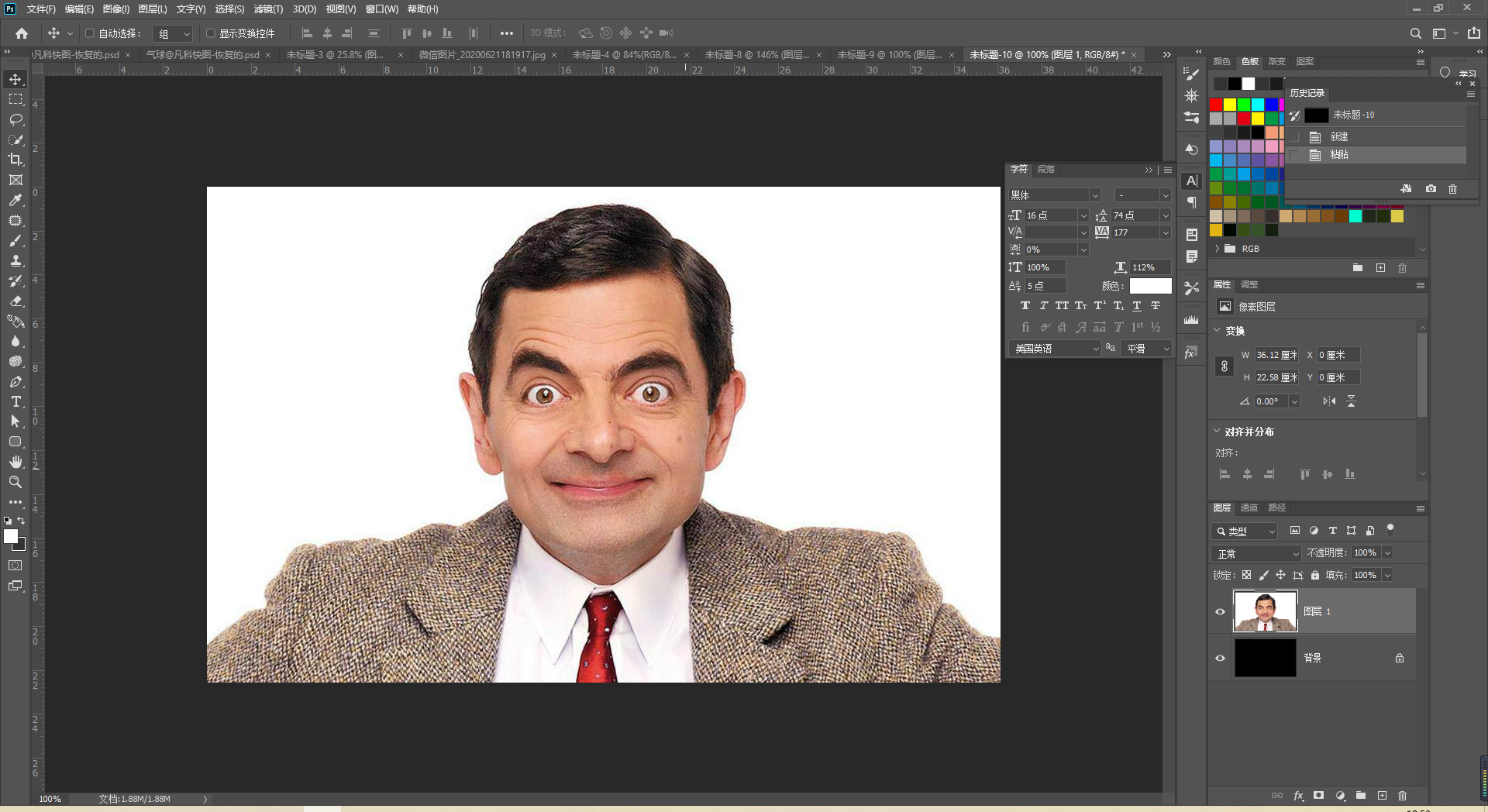
Task: Collapse the 变换 section in Properties
Action: [x=1217, y=331]
